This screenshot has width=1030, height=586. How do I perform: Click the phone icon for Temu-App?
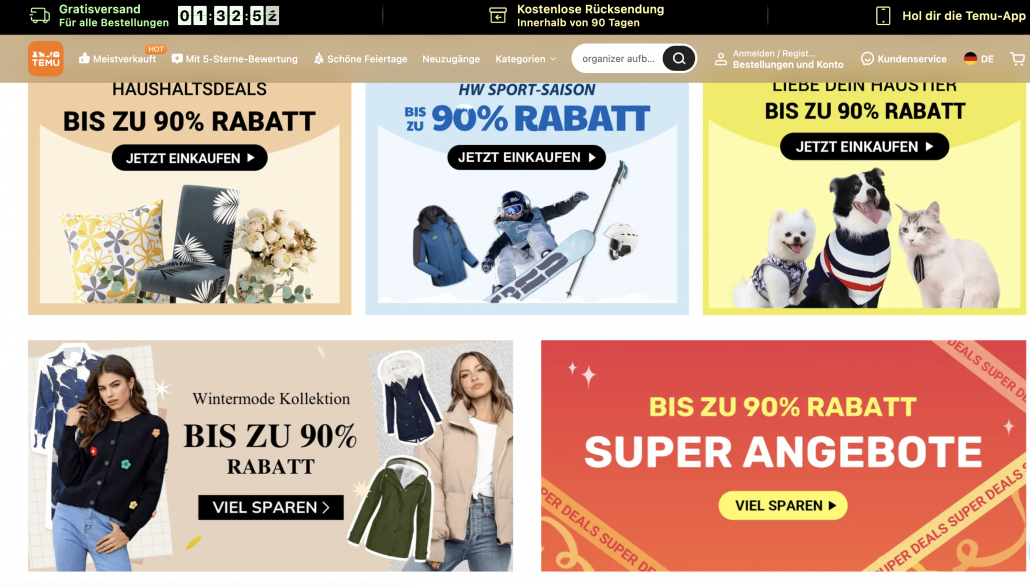pos(884,16)
